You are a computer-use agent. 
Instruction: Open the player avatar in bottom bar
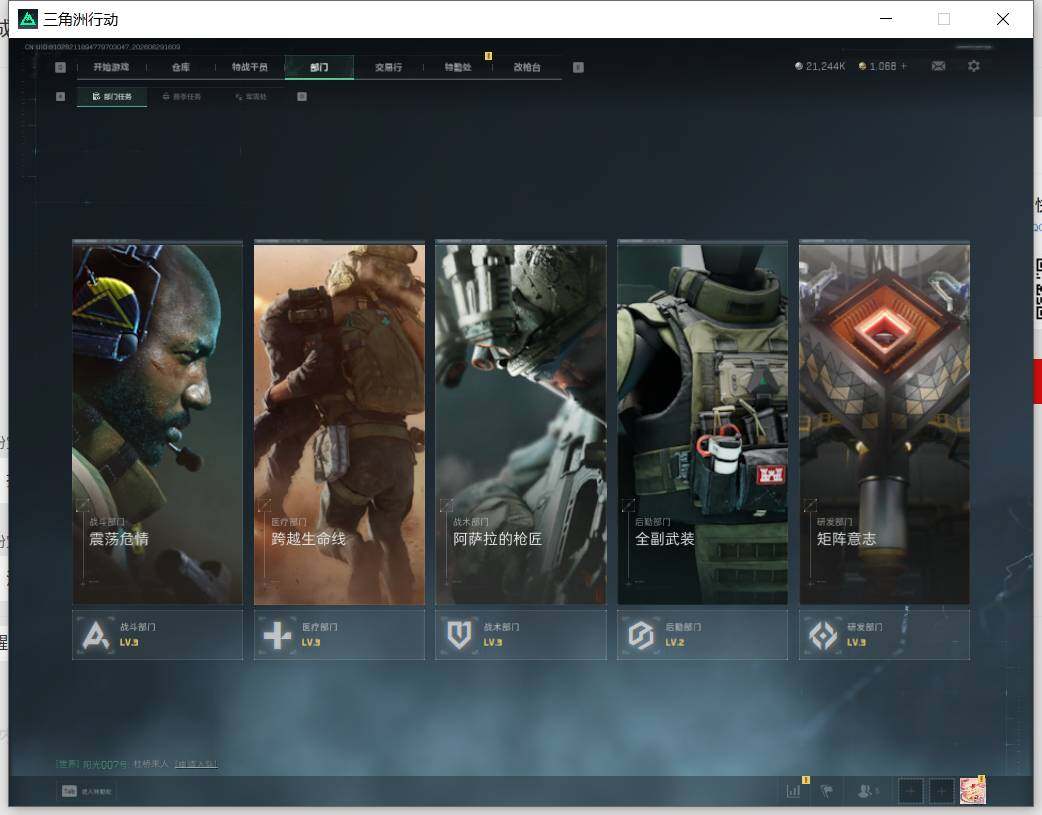click(x=973, y=791)
